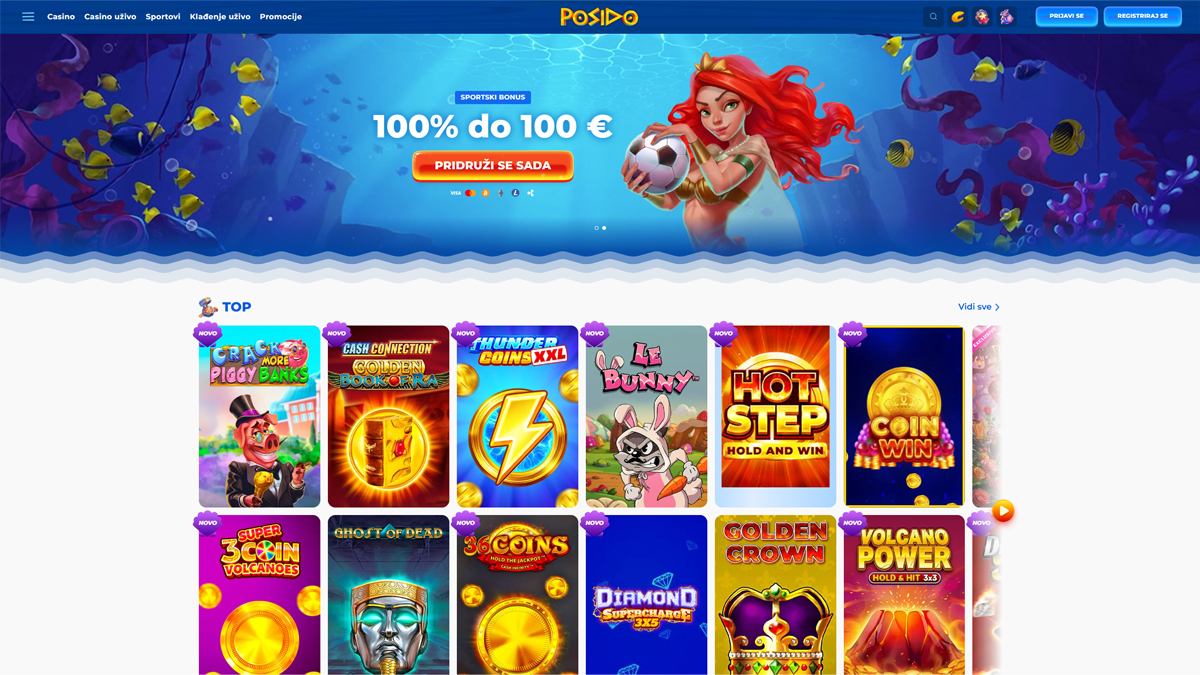Open Le Bunny game thumbnail

click(646, 416)
